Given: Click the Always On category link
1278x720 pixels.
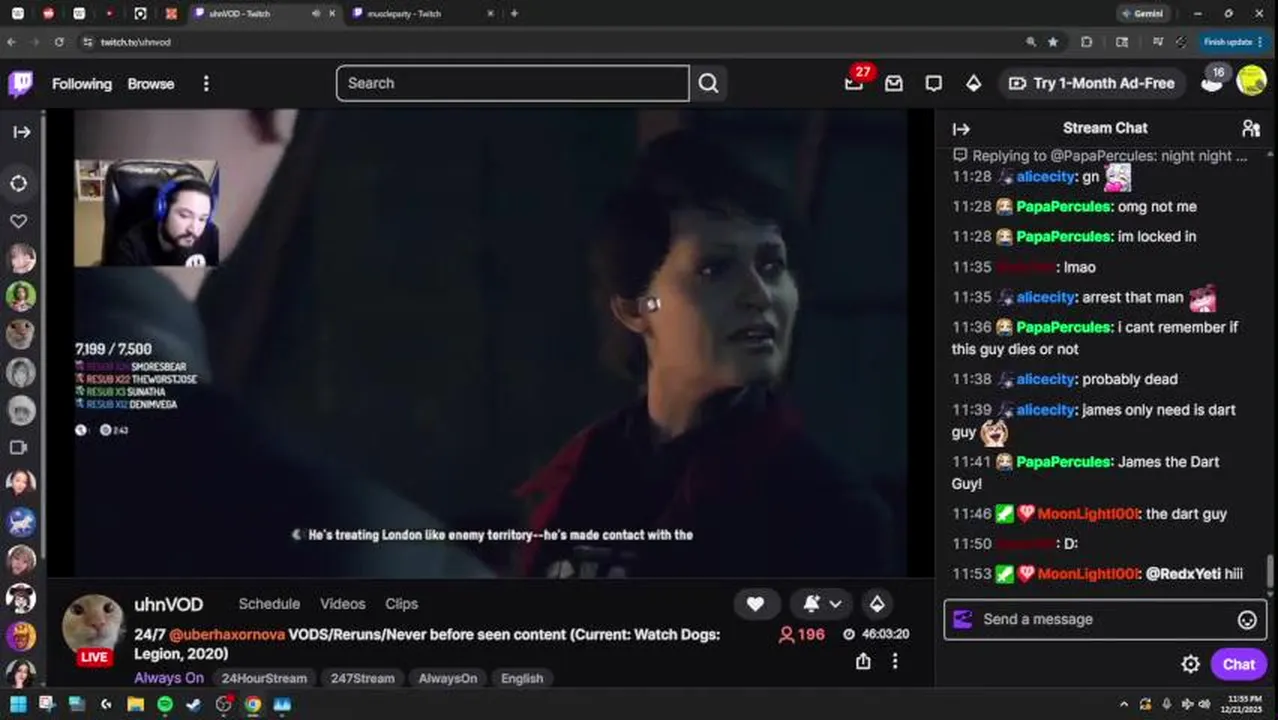Looking at the screenshot, I should point(169,678).
